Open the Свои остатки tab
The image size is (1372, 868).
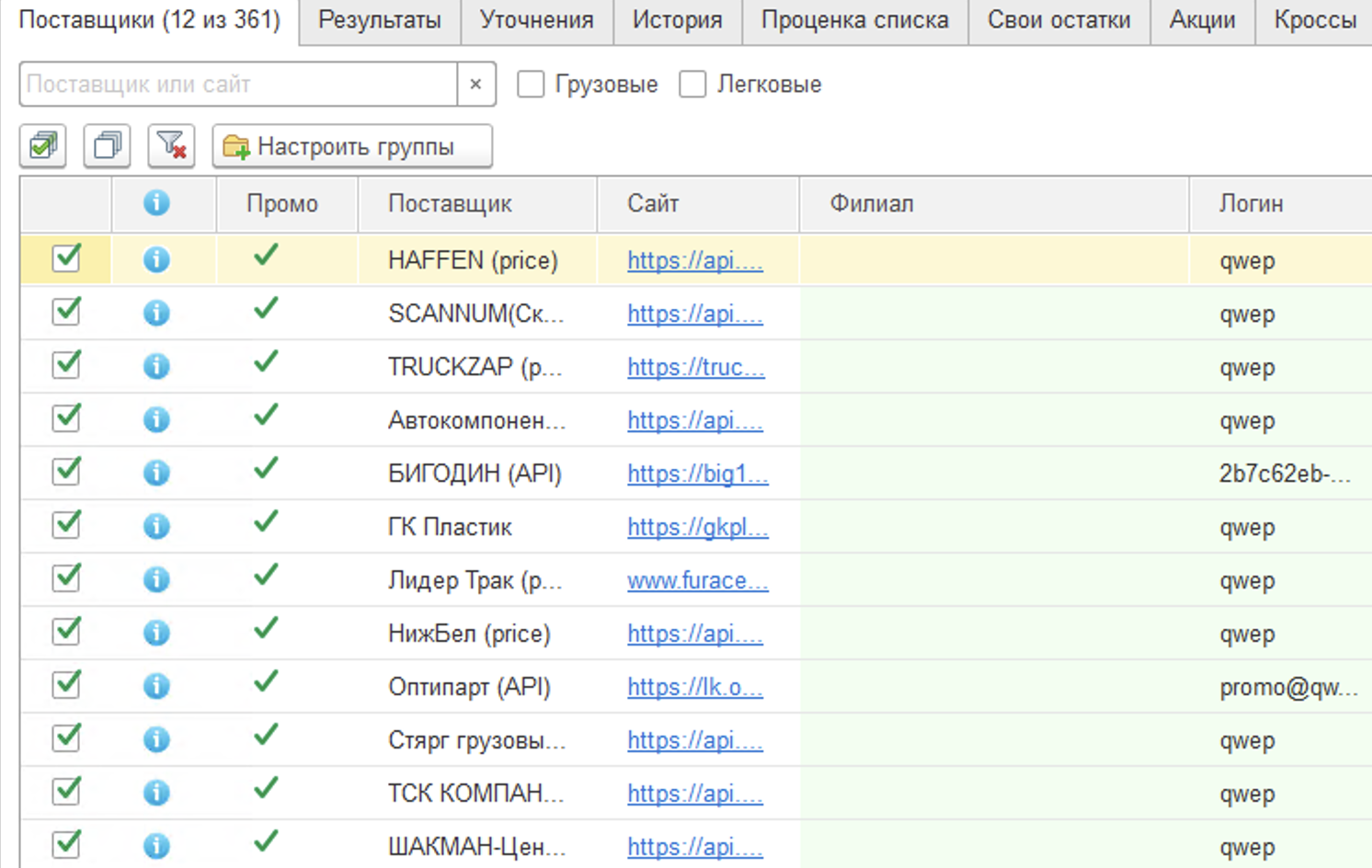(x=1059, y=20)
